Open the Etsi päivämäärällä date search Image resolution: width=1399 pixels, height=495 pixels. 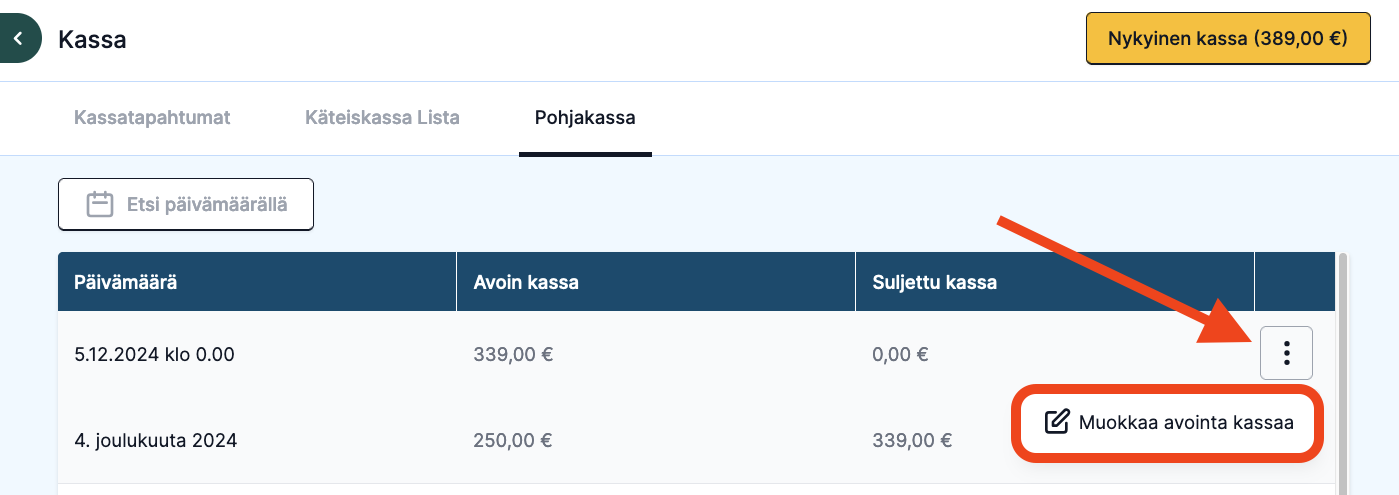(x=186, y=205)
